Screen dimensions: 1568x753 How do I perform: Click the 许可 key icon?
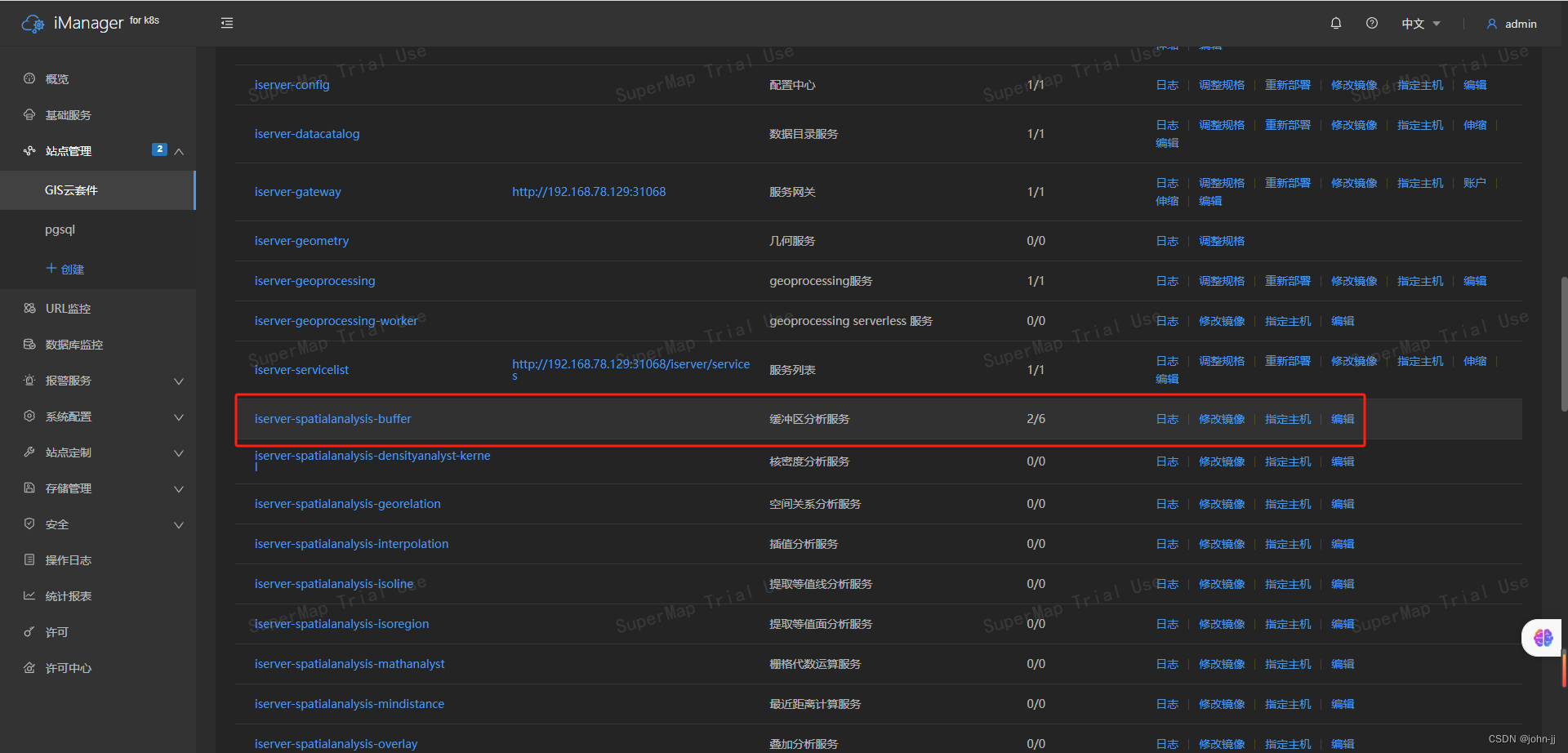pyautogui.click(x=29, y=631)
